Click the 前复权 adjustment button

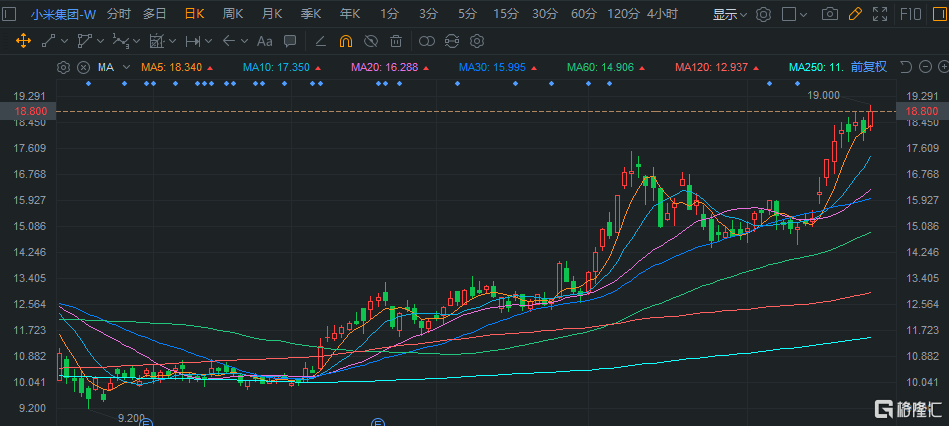(x=868, y=67)
